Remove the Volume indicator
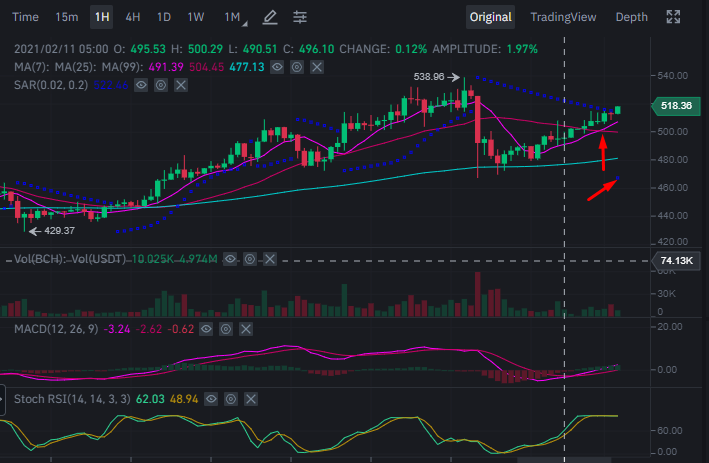Screen dimensions: 709x463 point(270,259)
